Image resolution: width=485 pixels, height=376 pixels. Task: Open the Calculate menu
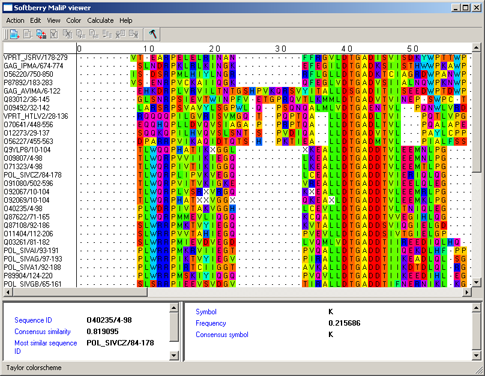[x=100, y=20]
